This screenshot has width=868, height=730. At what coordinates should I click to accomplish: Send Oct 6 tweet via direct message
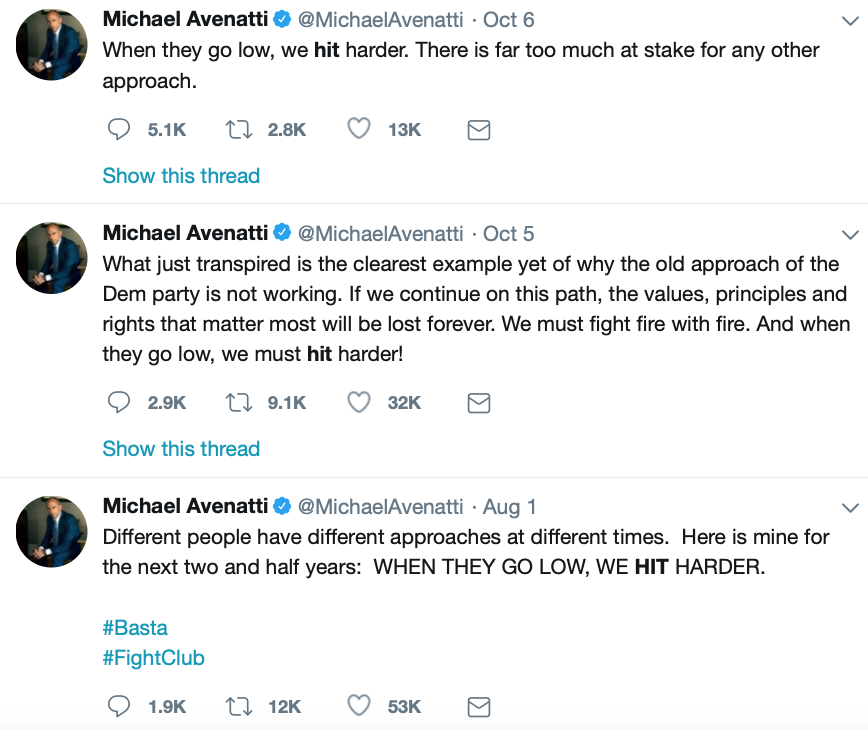(479, 130)
